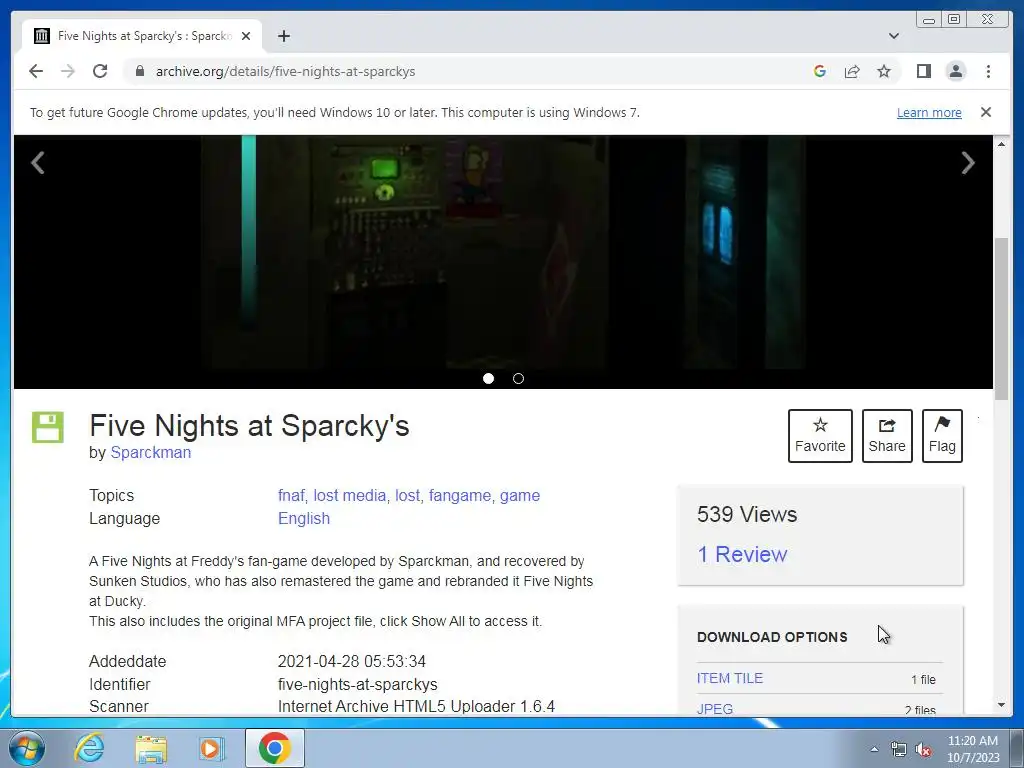Click the Favorite star button

820,436
